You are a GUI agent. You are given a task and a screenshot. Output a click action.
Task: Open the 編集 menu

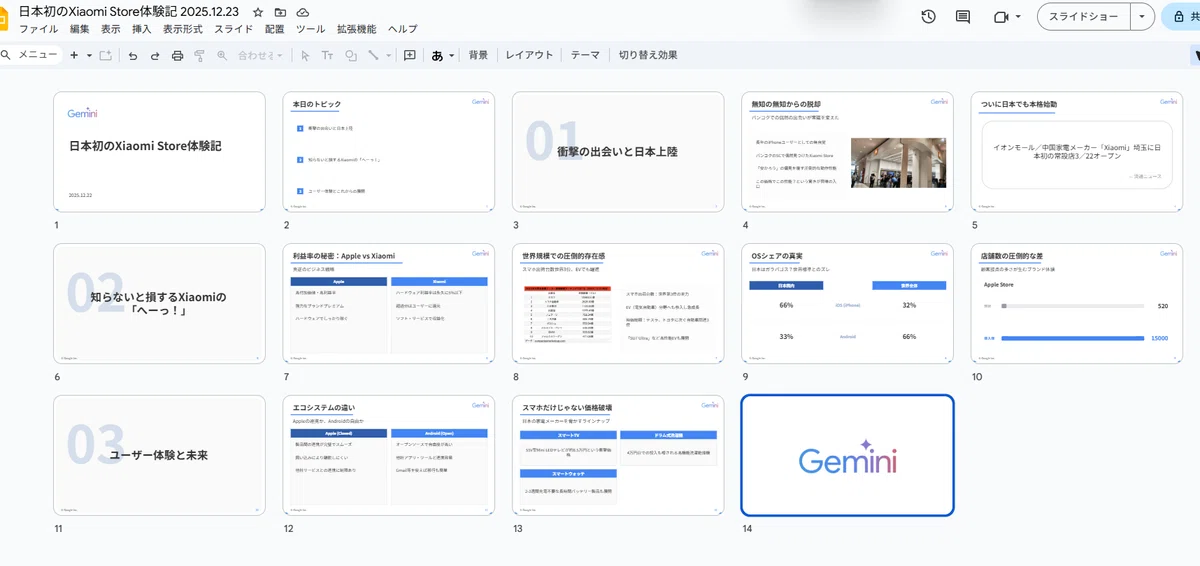[x=80, y=29]
